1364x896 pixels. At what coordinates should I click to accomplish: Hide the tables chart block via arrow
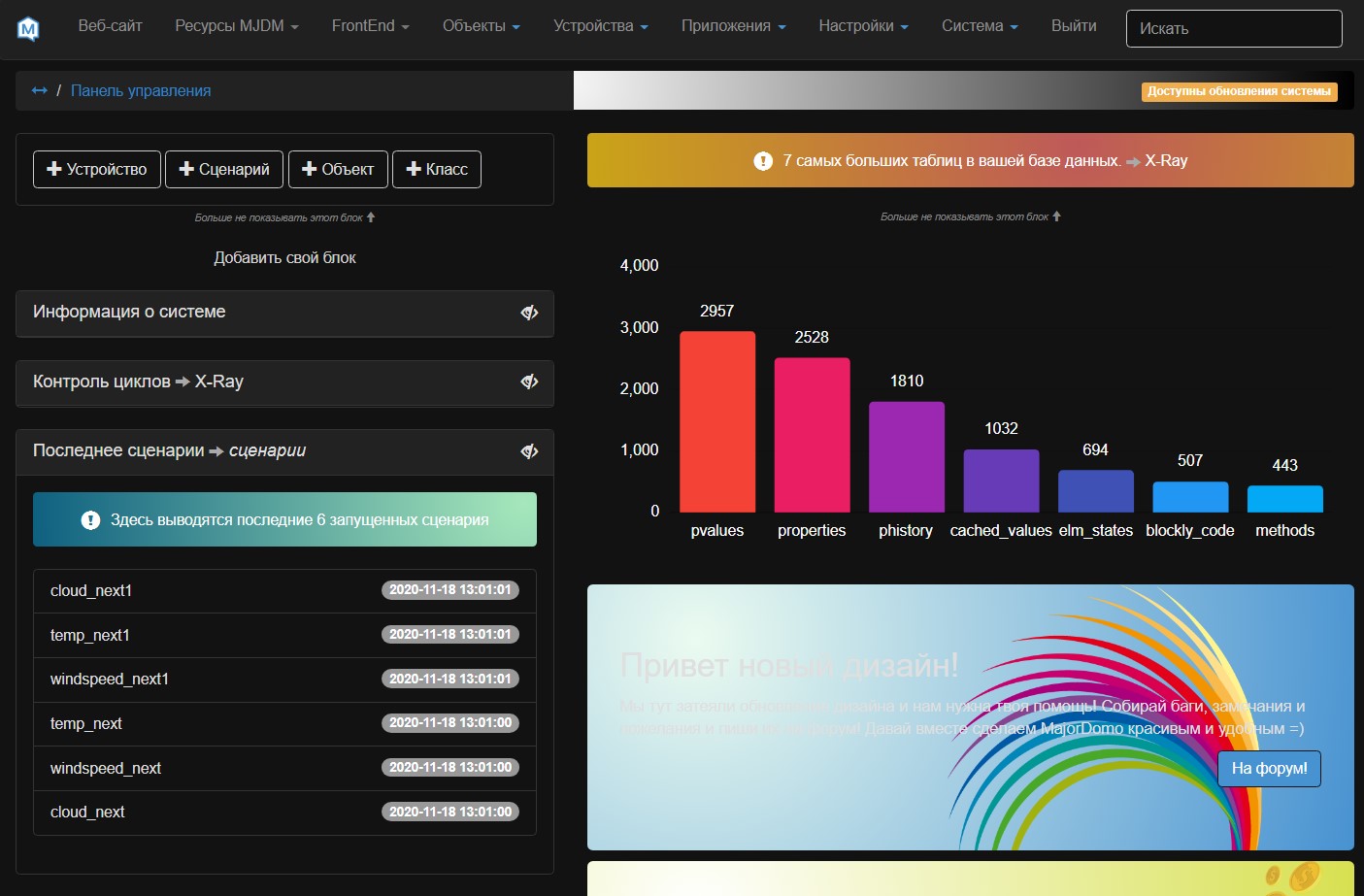coord(1056,216)
